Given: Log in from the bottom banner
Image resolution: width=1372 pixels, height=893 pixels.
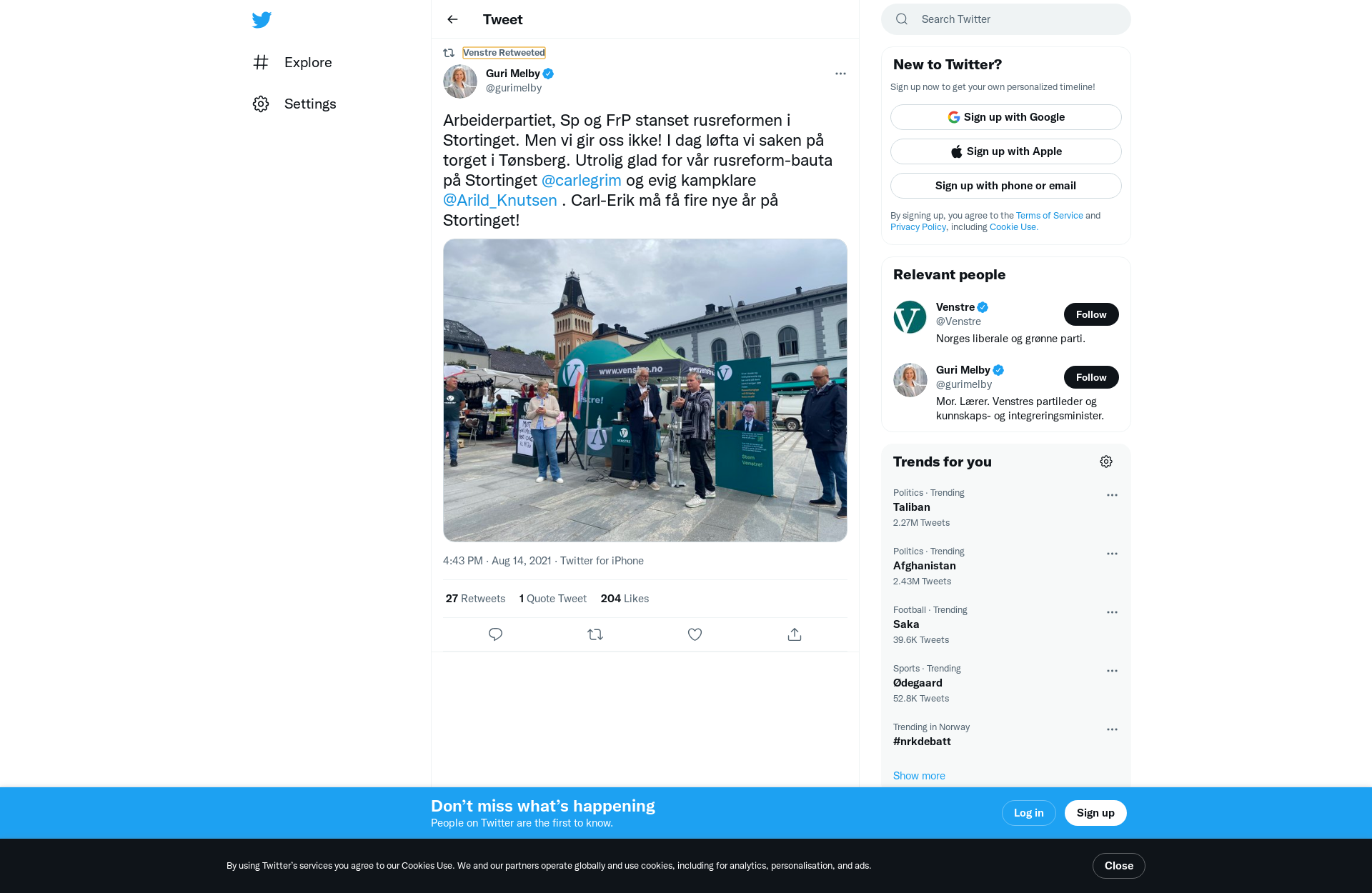Looking at the screenshot, I should (x=1028, y=813).
